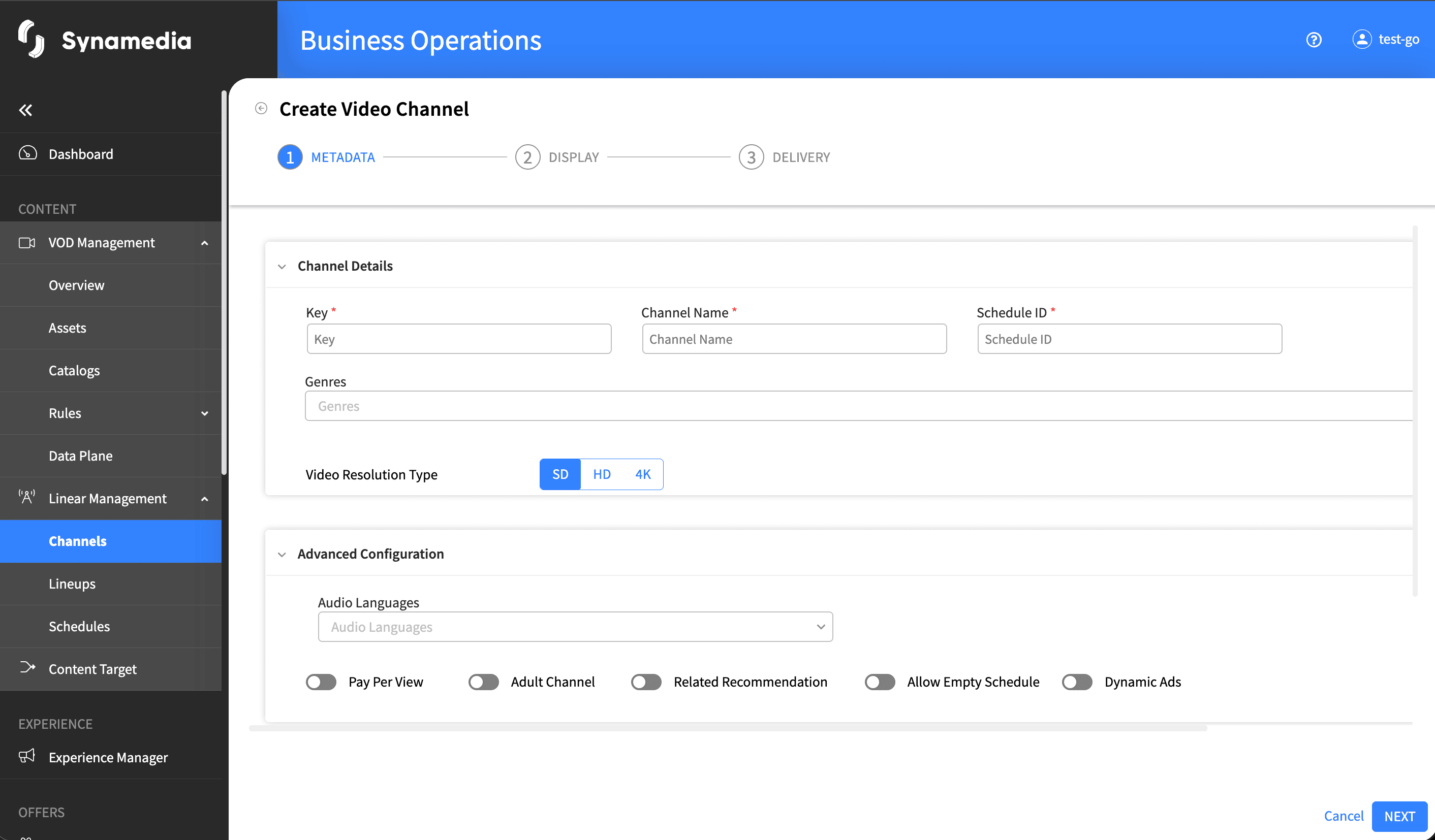Click the METADATA step label

343,157
